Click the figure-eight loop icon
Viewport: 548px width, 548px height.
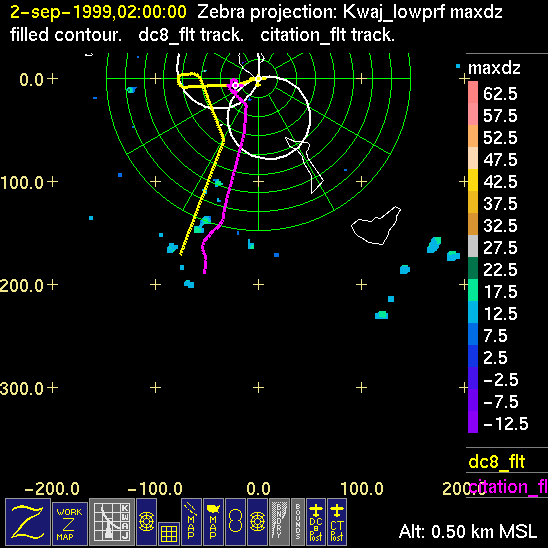click(x=235, y=522)
